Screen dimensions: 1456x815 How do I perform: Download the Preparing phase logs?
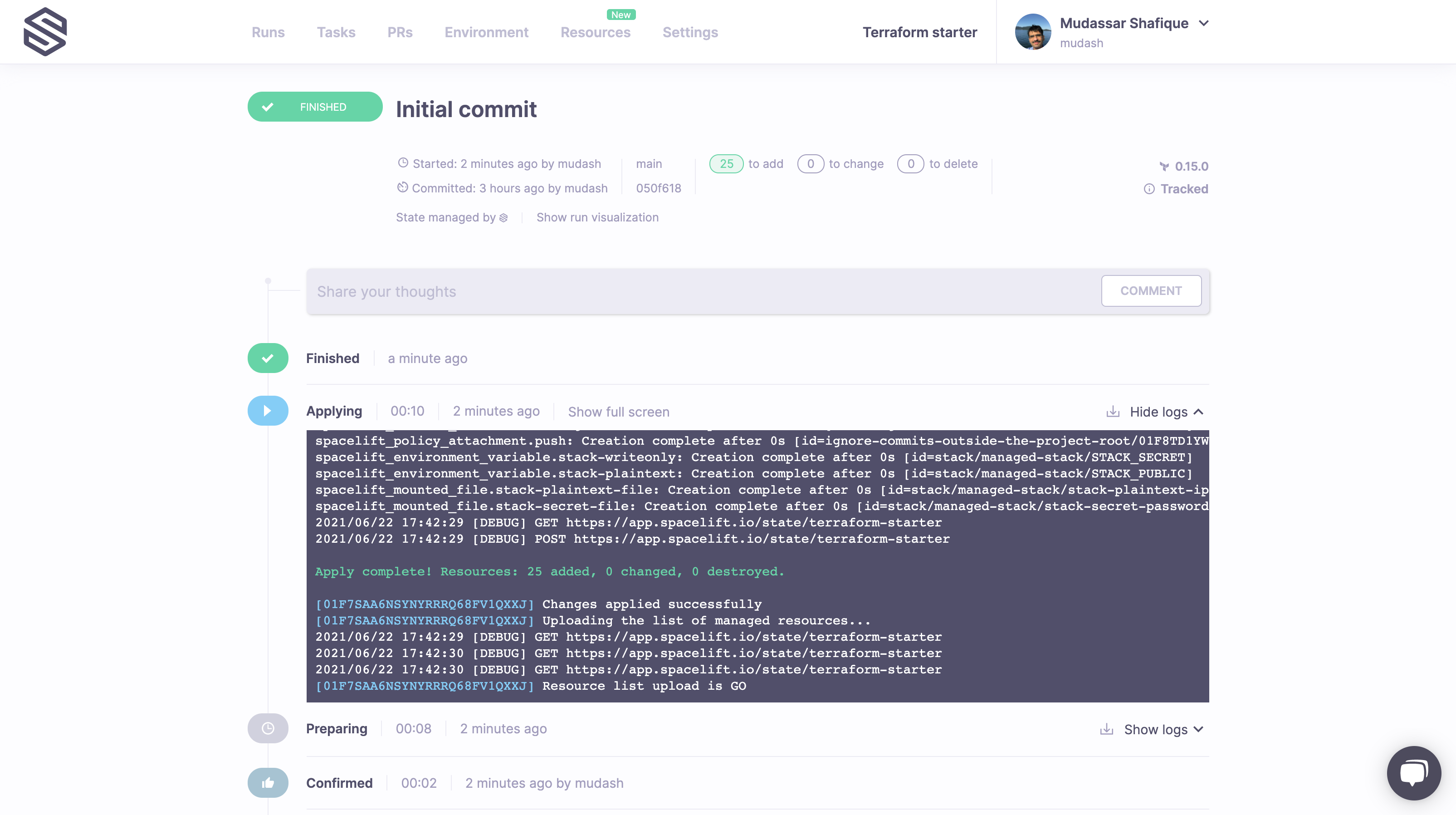tap(1107, 729)
